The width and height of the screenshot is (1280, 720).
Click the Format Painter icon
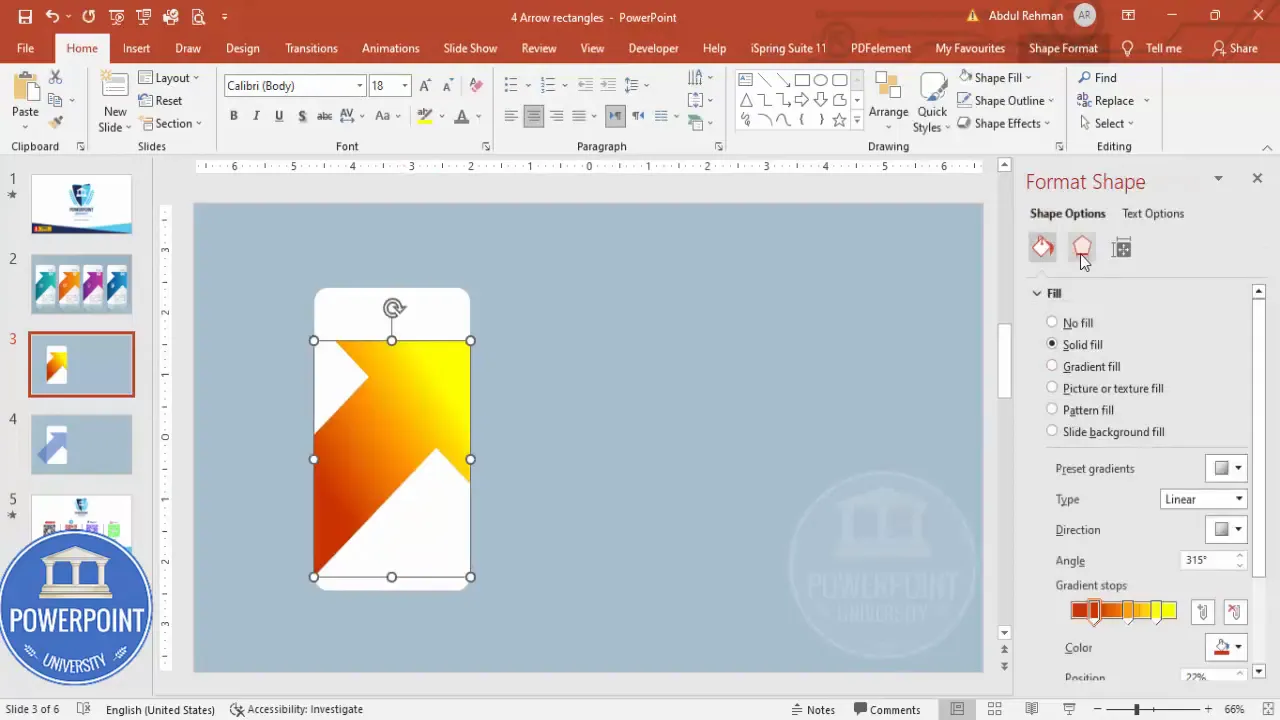click(56, 122)
